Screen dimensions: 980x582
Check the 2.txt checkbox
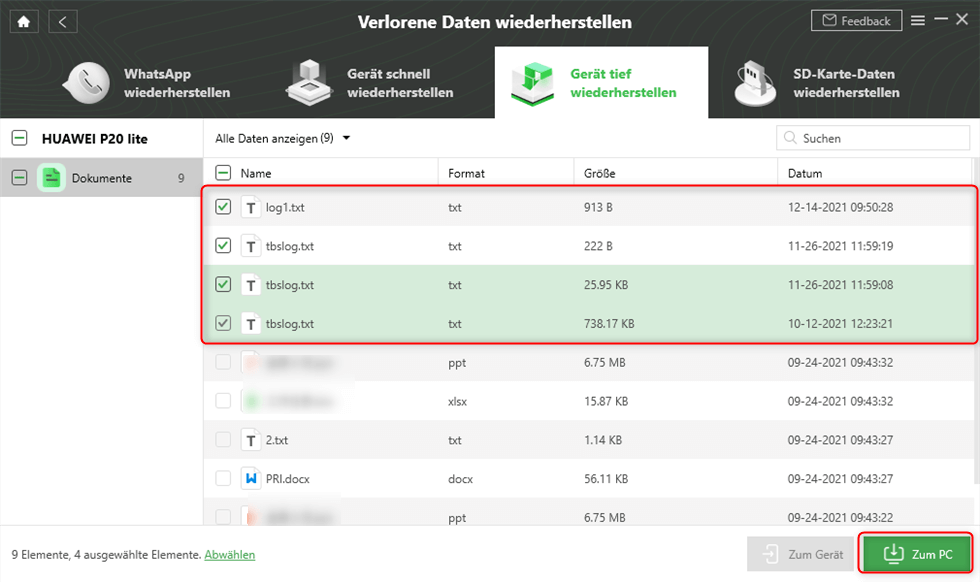tap(223, 439)
